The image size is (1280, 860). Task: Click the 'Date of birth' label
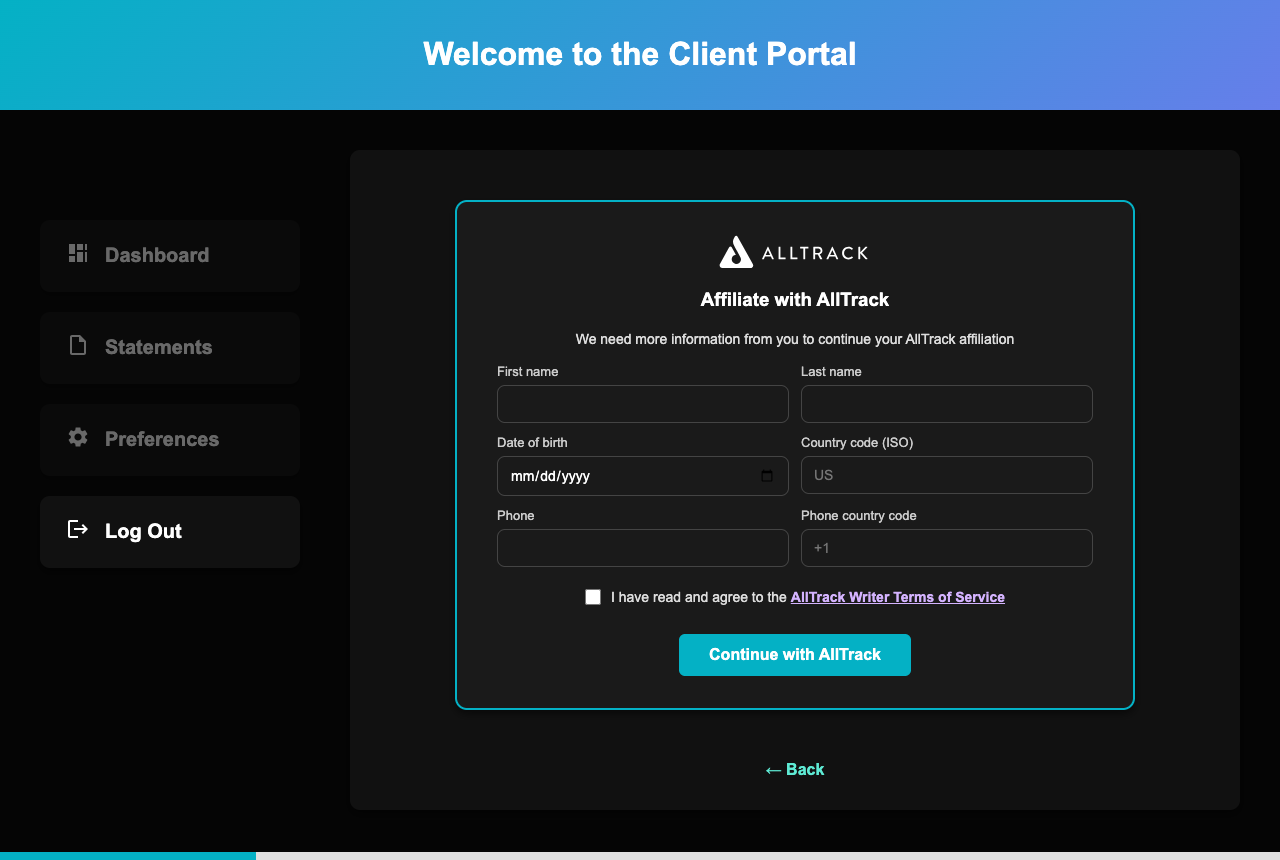532,443
